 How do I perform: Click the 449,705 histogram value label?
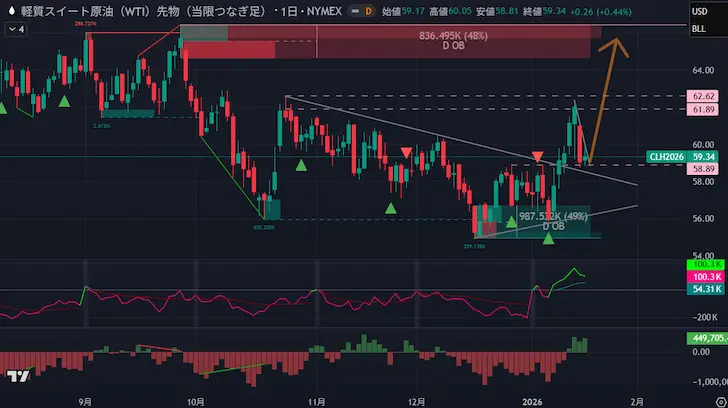[704, 338]
